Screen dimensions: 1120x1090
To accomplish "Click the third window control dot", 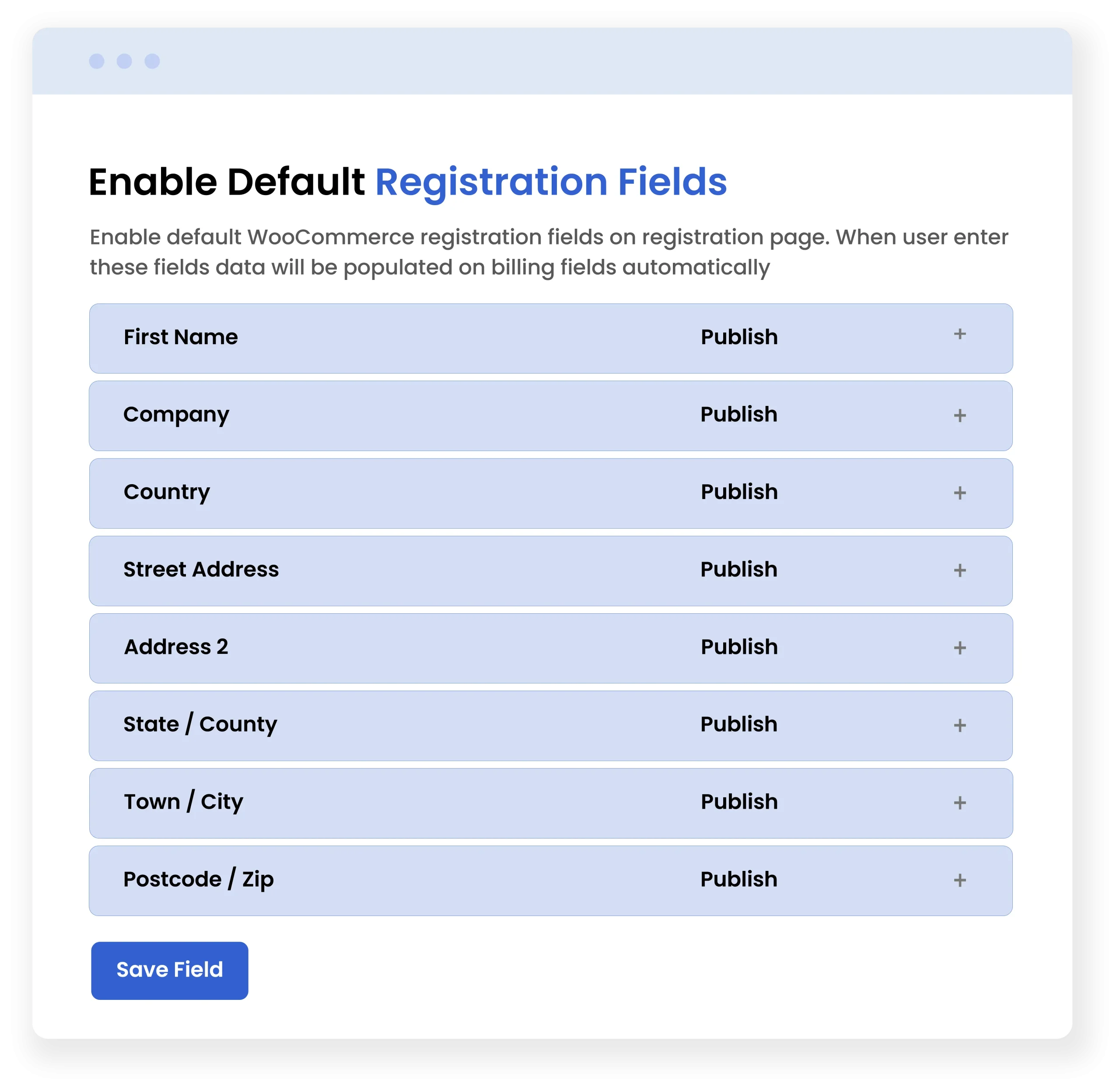I will click(152, 61).
